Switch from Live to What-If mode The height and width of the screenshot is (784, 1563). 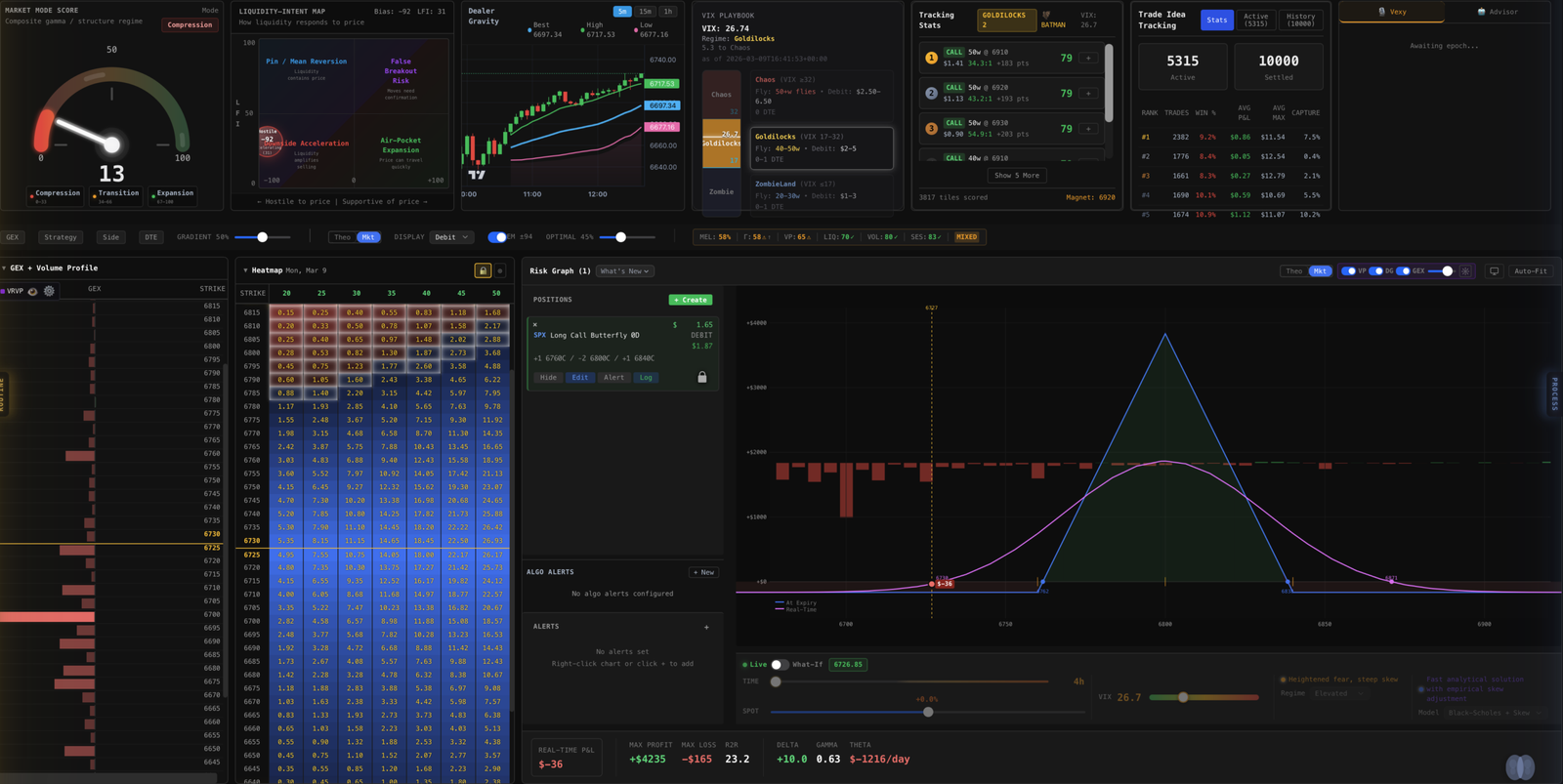779,665
